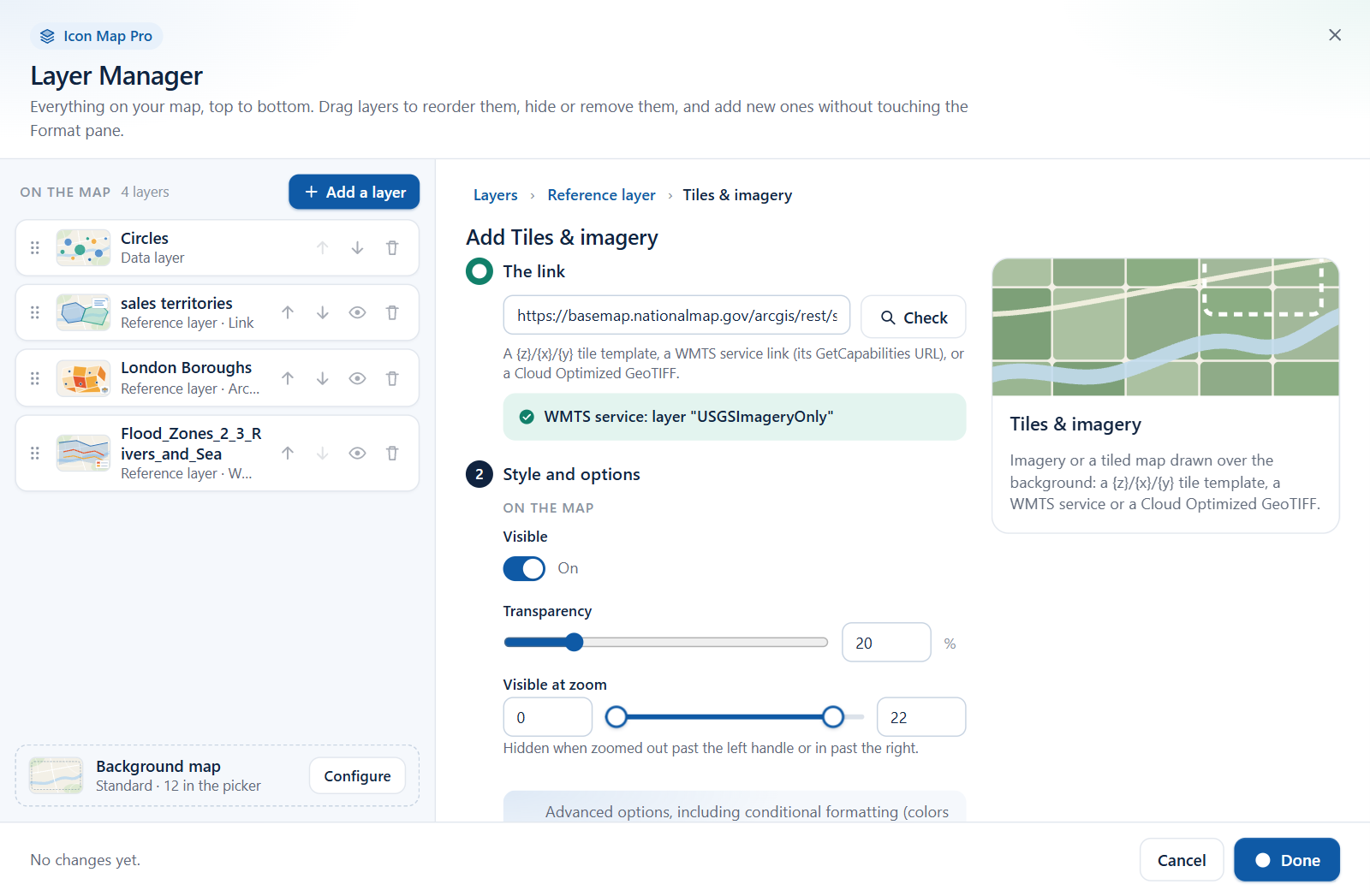Go back to Reference layer breadcrumb
Image resolution: width=1370 pixels, height=896 pixels.
tap(602, 195)
